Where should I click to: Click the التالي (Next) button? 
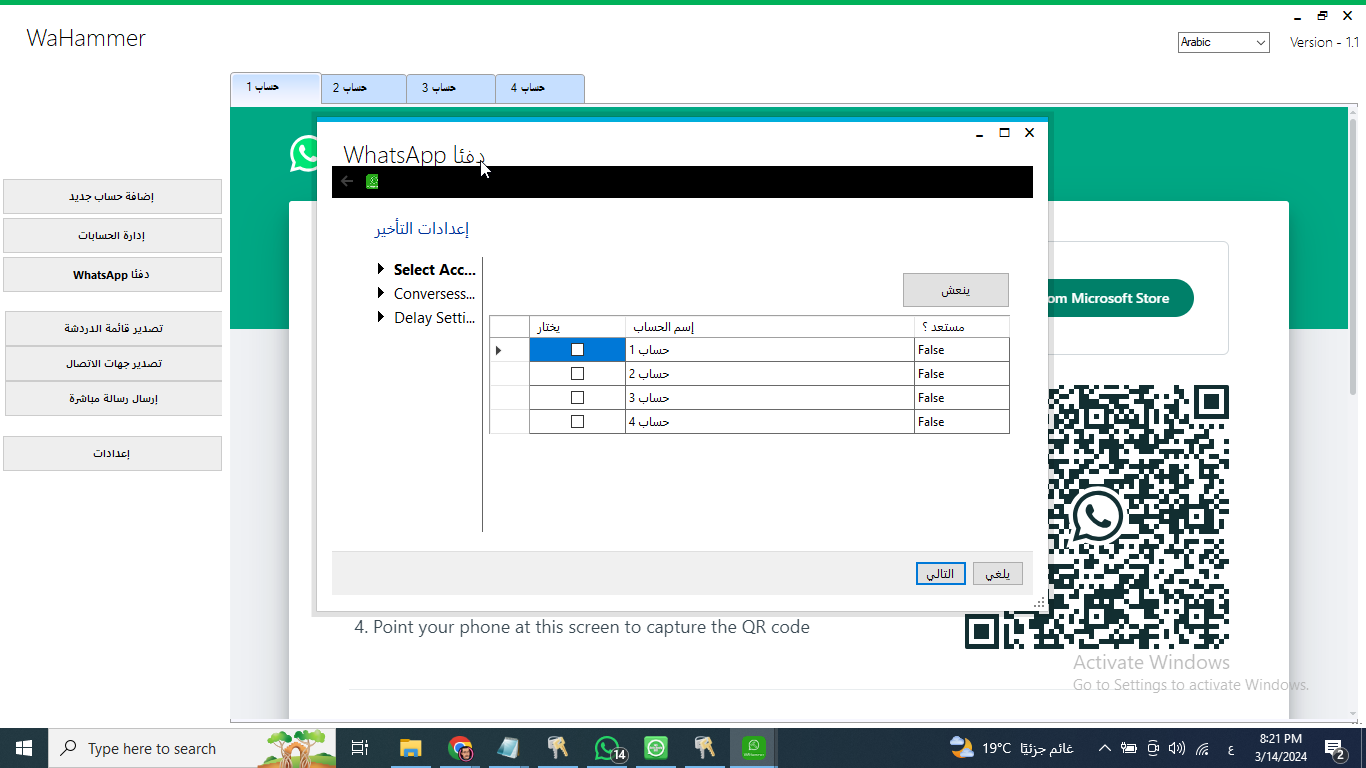pos(940,574)
